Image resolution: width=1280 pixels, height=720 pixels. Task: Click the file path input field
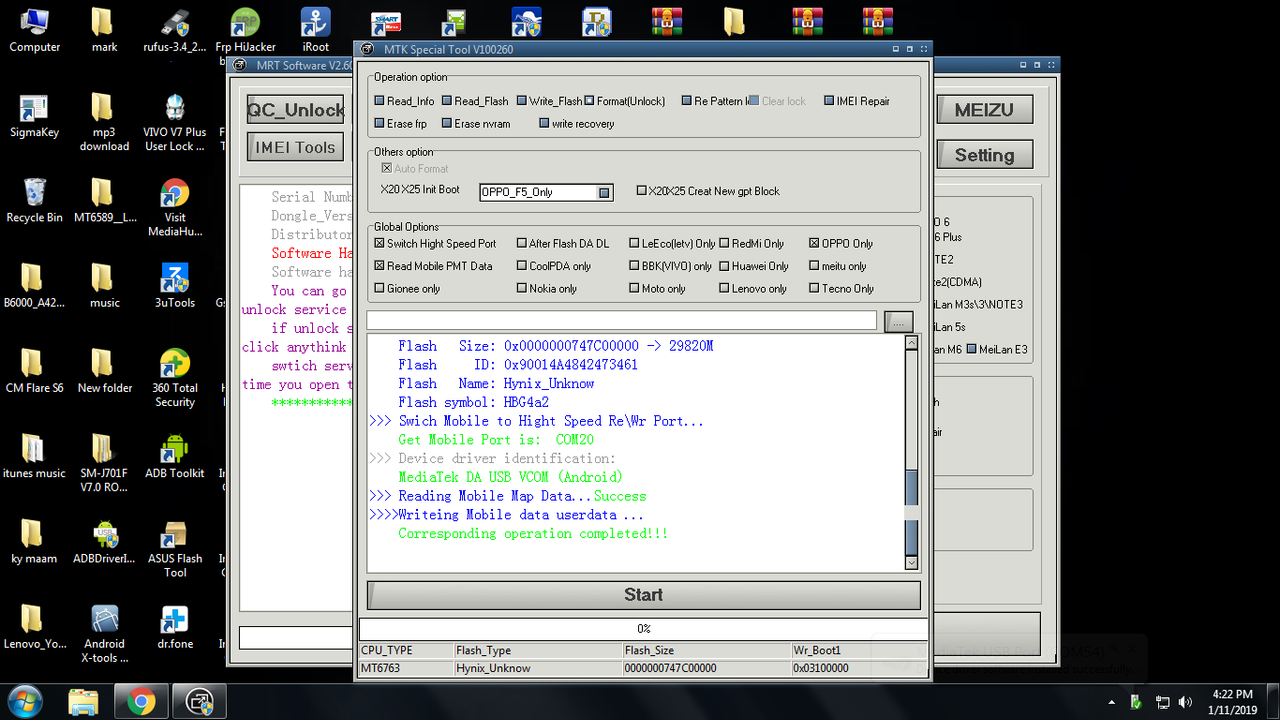point(621,321)
